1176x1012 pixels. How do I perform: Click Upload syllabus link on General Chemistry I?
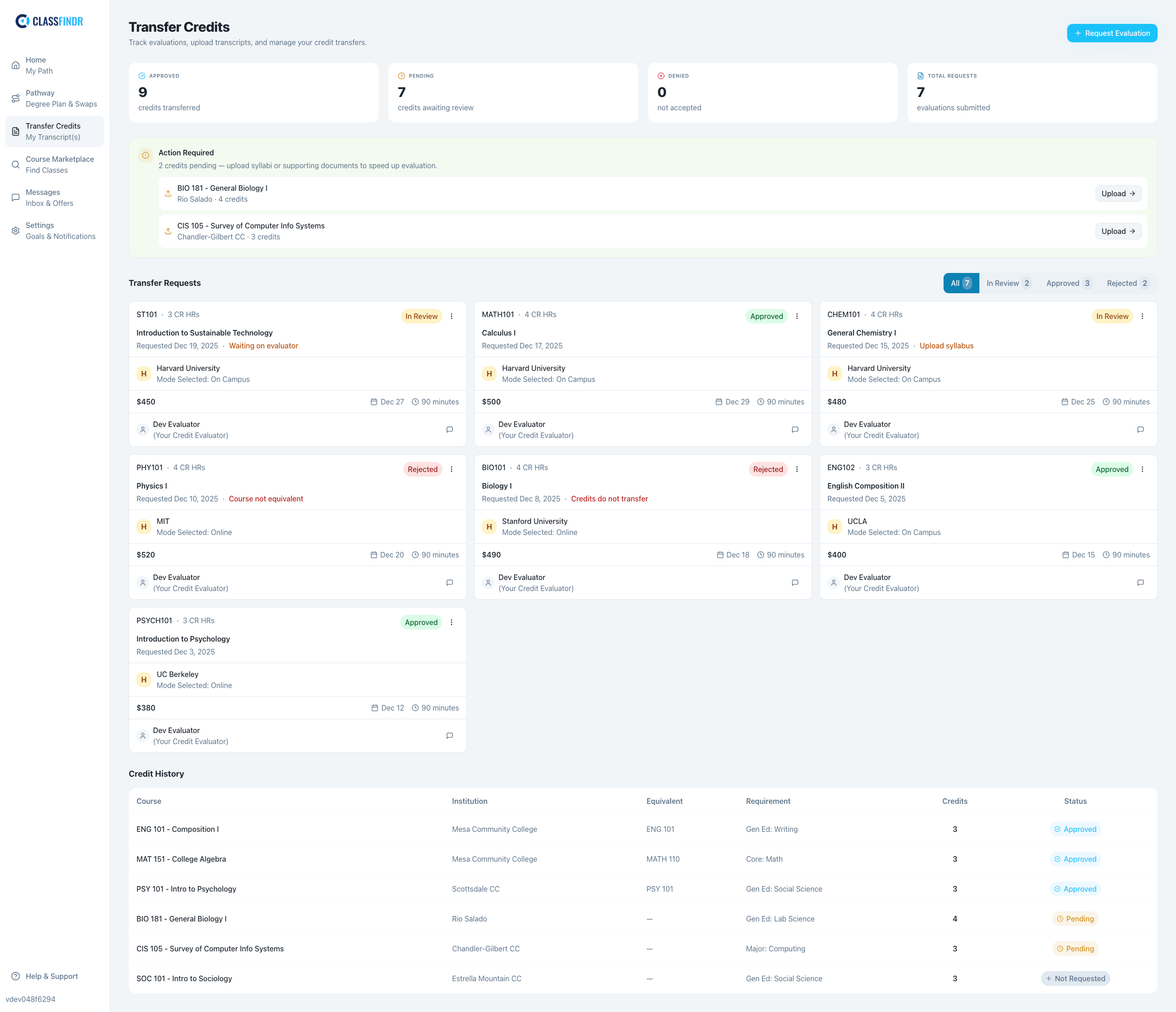click(x=947, y=345)
